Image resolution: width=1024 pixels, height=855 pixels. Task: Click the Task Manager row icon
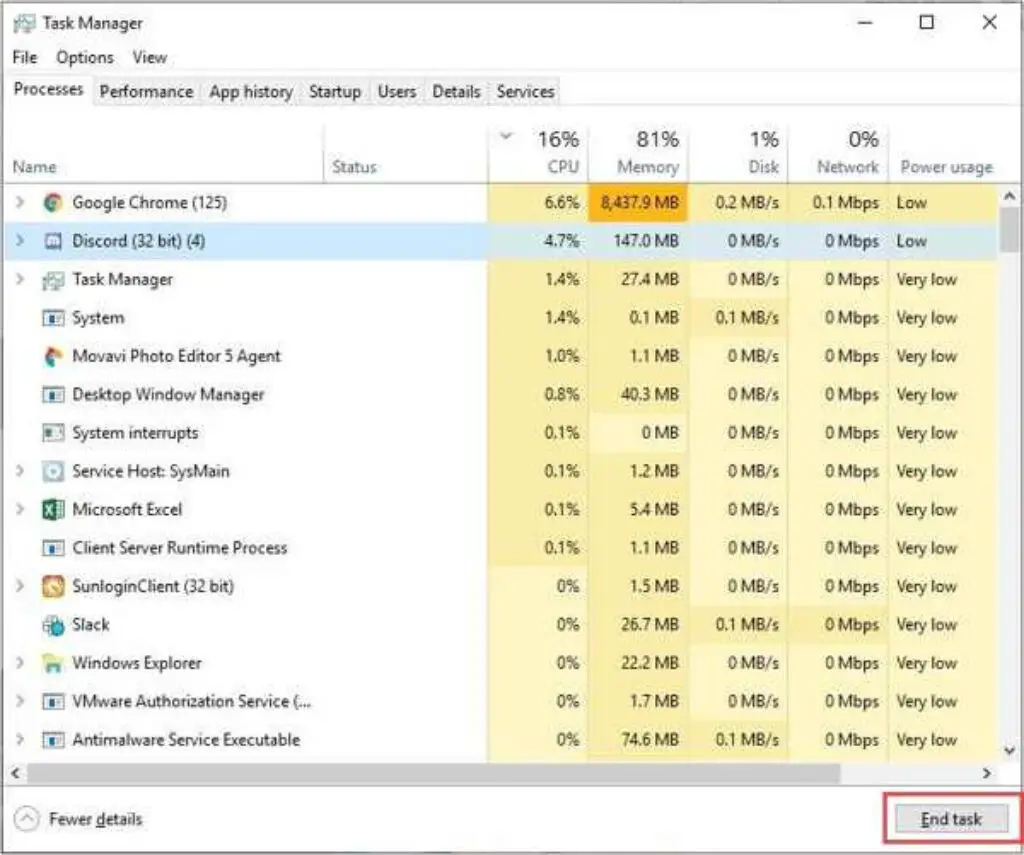pos(53,280)
